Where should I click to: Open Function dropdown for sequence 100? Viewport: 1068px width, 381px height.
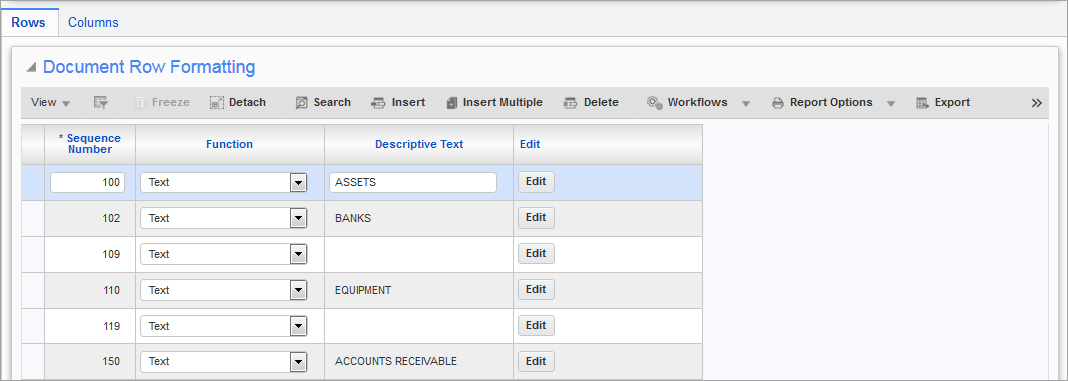click(298, 183)
